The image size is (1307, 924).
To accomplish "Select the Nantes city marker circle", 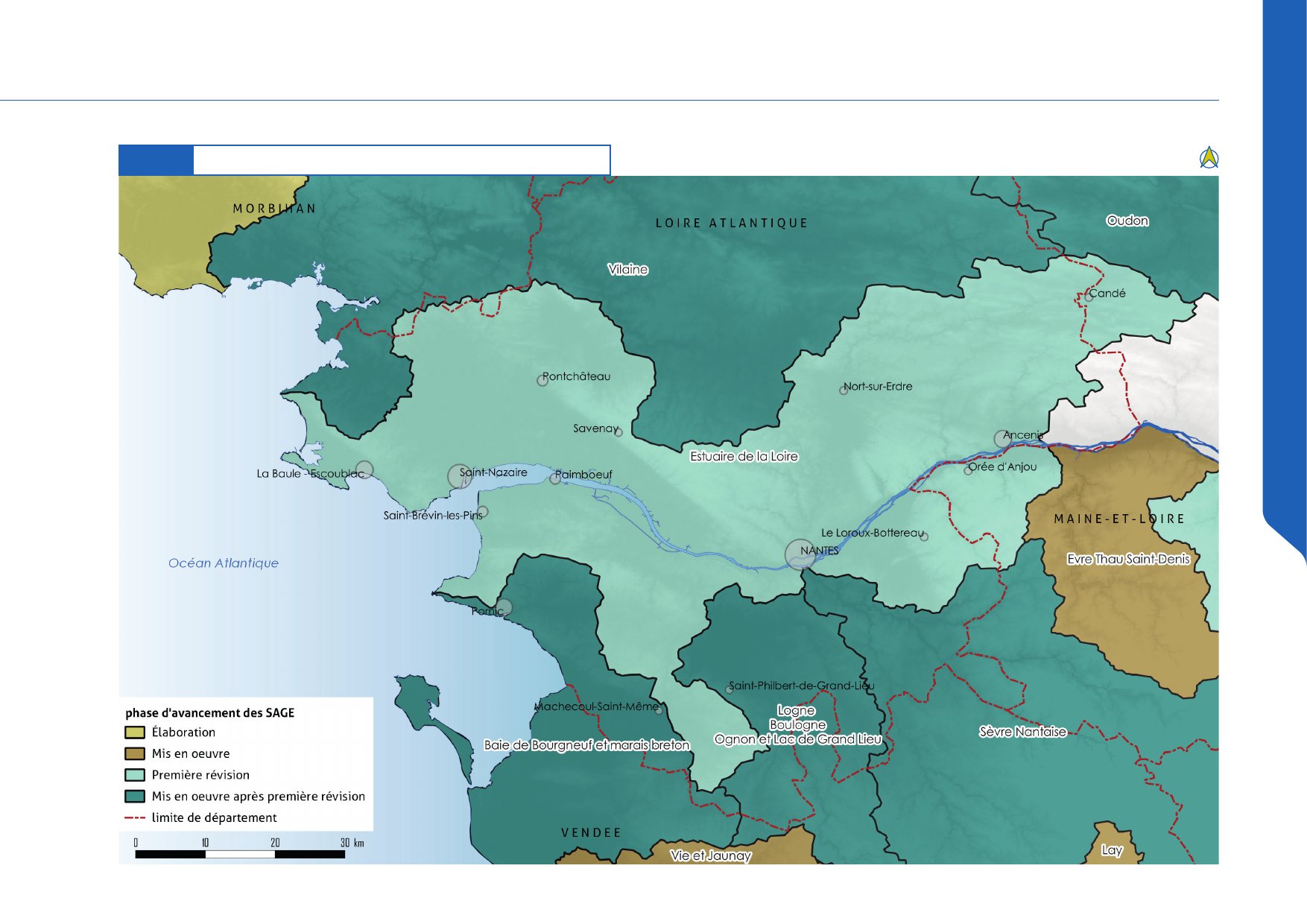I will pos(800,554).
